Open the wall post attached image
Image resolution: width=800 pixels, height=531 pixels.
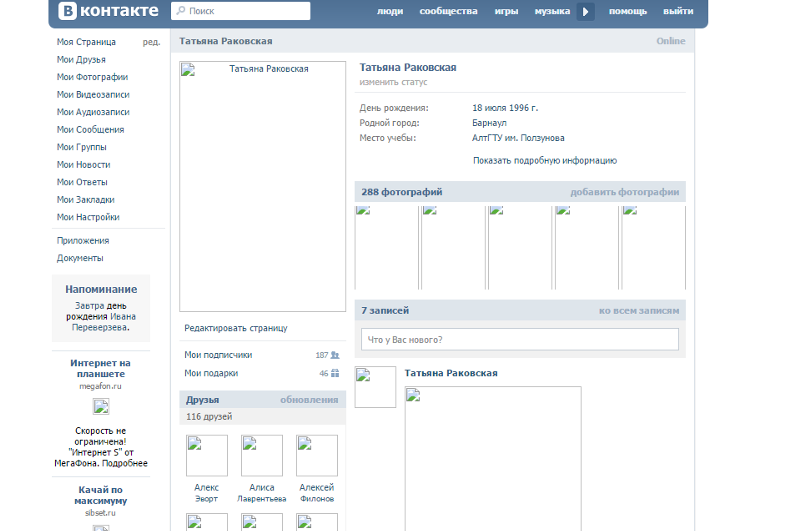coord(493,459)
